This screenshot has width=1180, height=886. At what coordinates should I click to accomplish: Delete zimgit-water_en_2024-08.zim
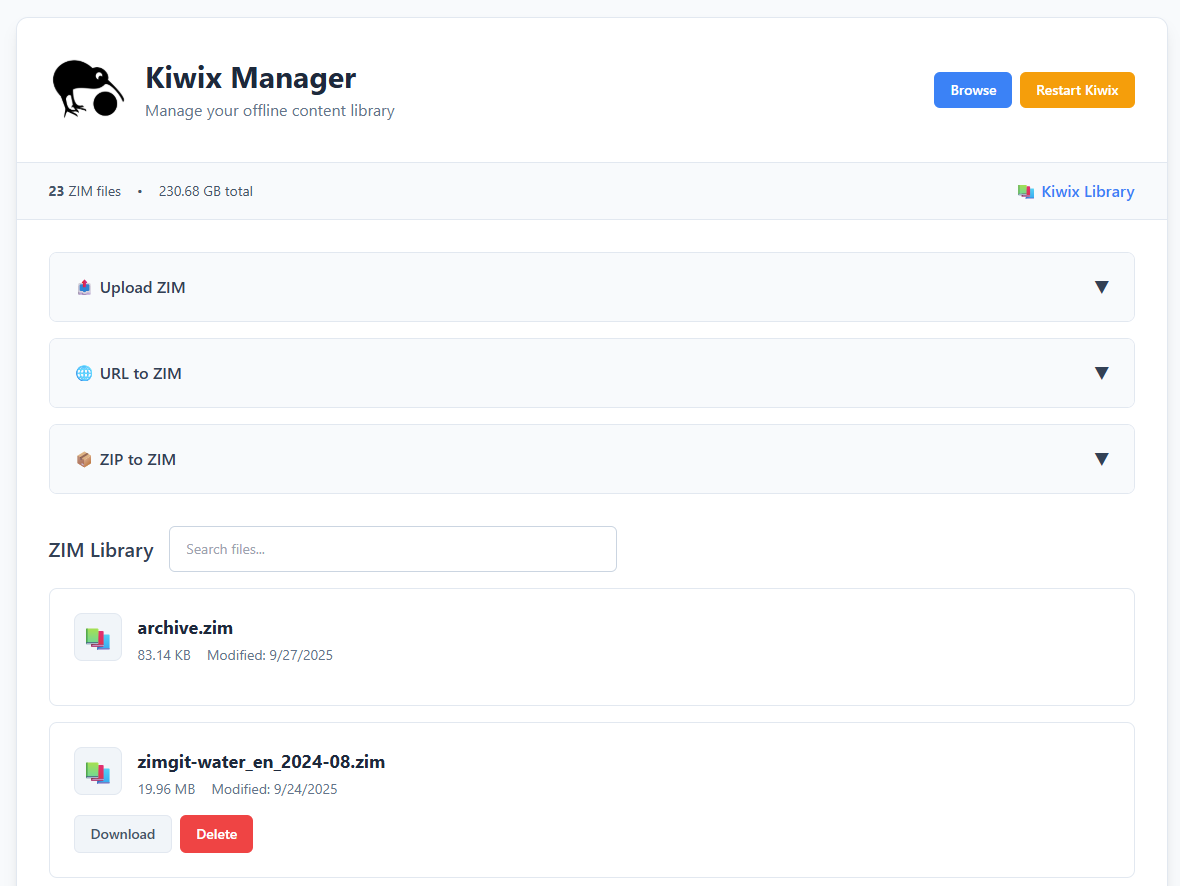(x=217, y=834)
